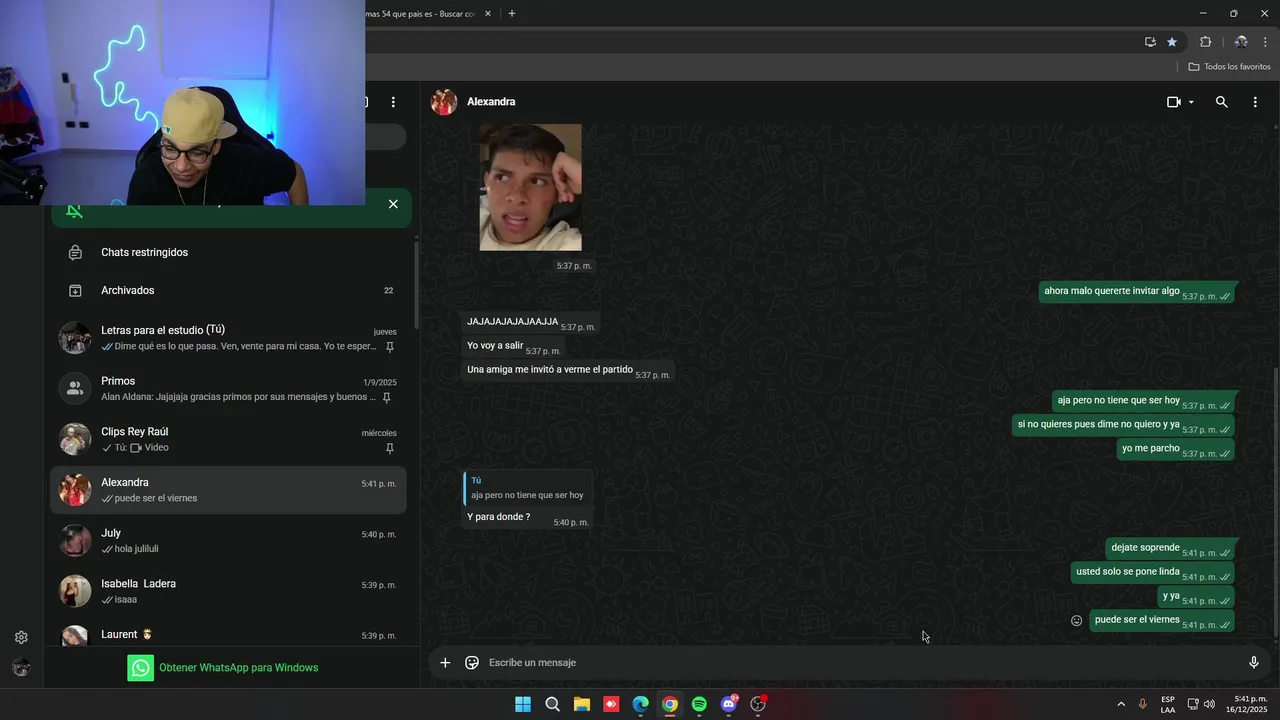Click the 'JAJAJAJAJAJAAJJA' message
This screenshot has width=1280, height=720.
(530, 322)
